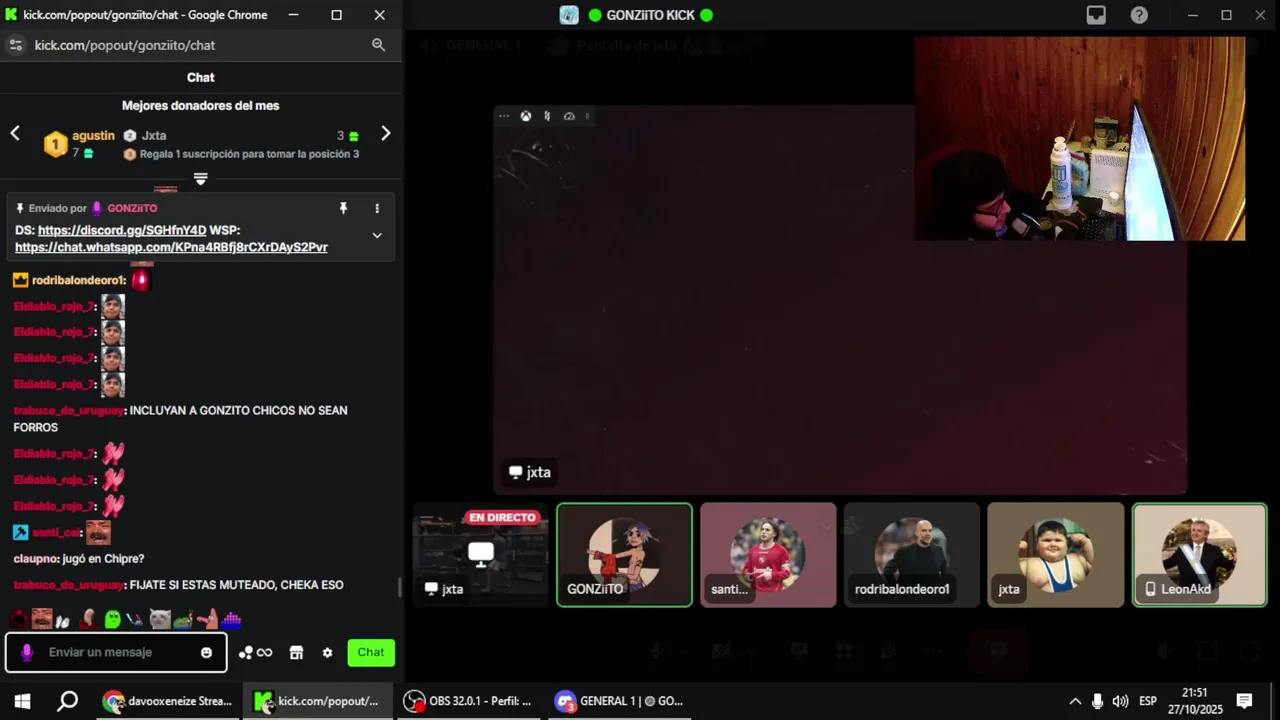The height and width of the screenshot is (720, 1280).
Task: Click username claupno in chat
Action: pyautogui.click(x=35, y=558)
